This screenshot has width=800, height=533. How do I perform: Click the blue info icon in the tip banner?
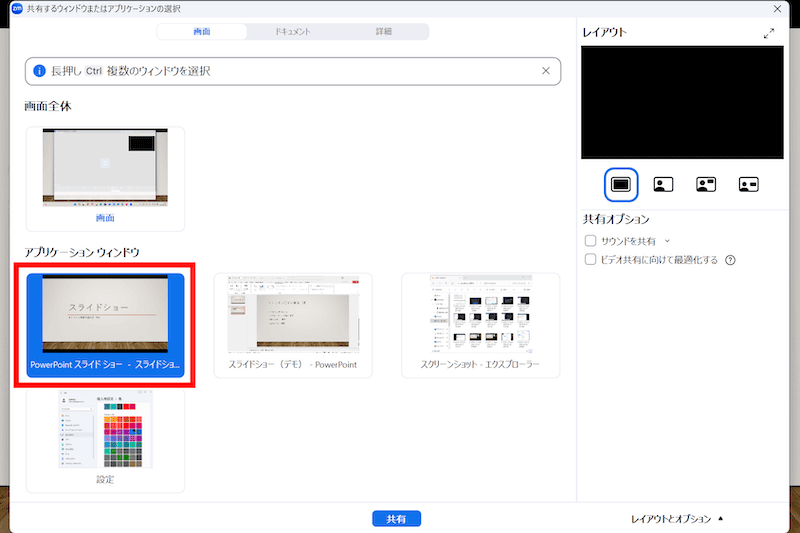coord(40,71)
